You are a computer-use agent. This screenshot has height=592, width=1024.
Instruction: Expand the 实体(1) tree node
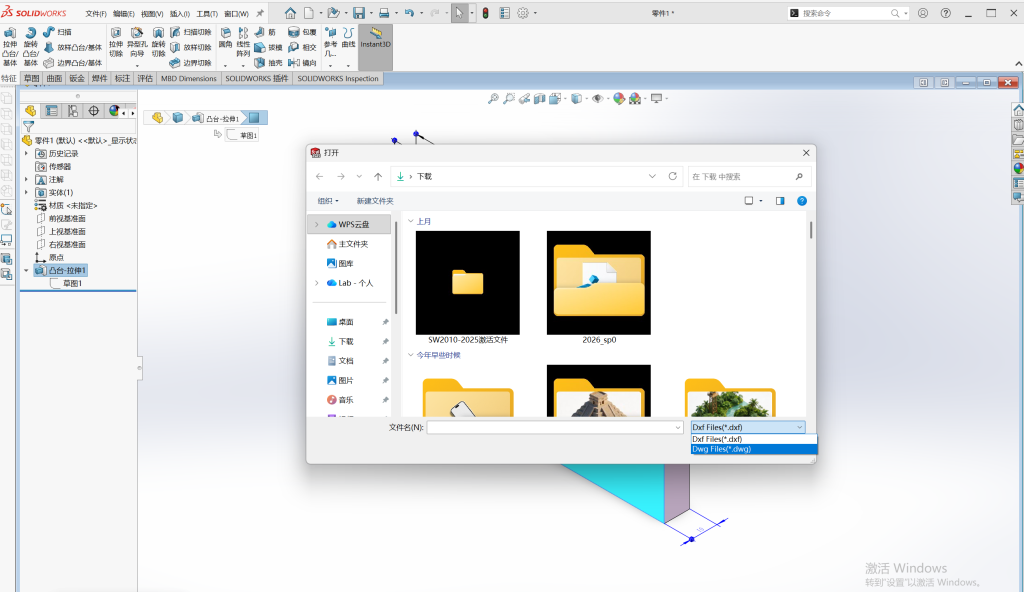click(x=27, y=193)
